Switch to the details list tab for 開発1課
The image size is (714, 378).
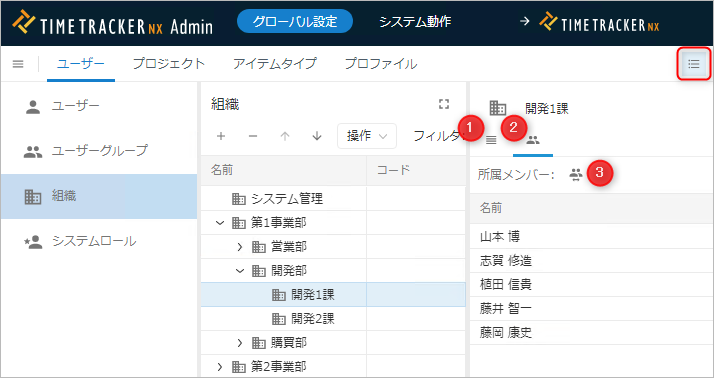(x=491, y=140)
